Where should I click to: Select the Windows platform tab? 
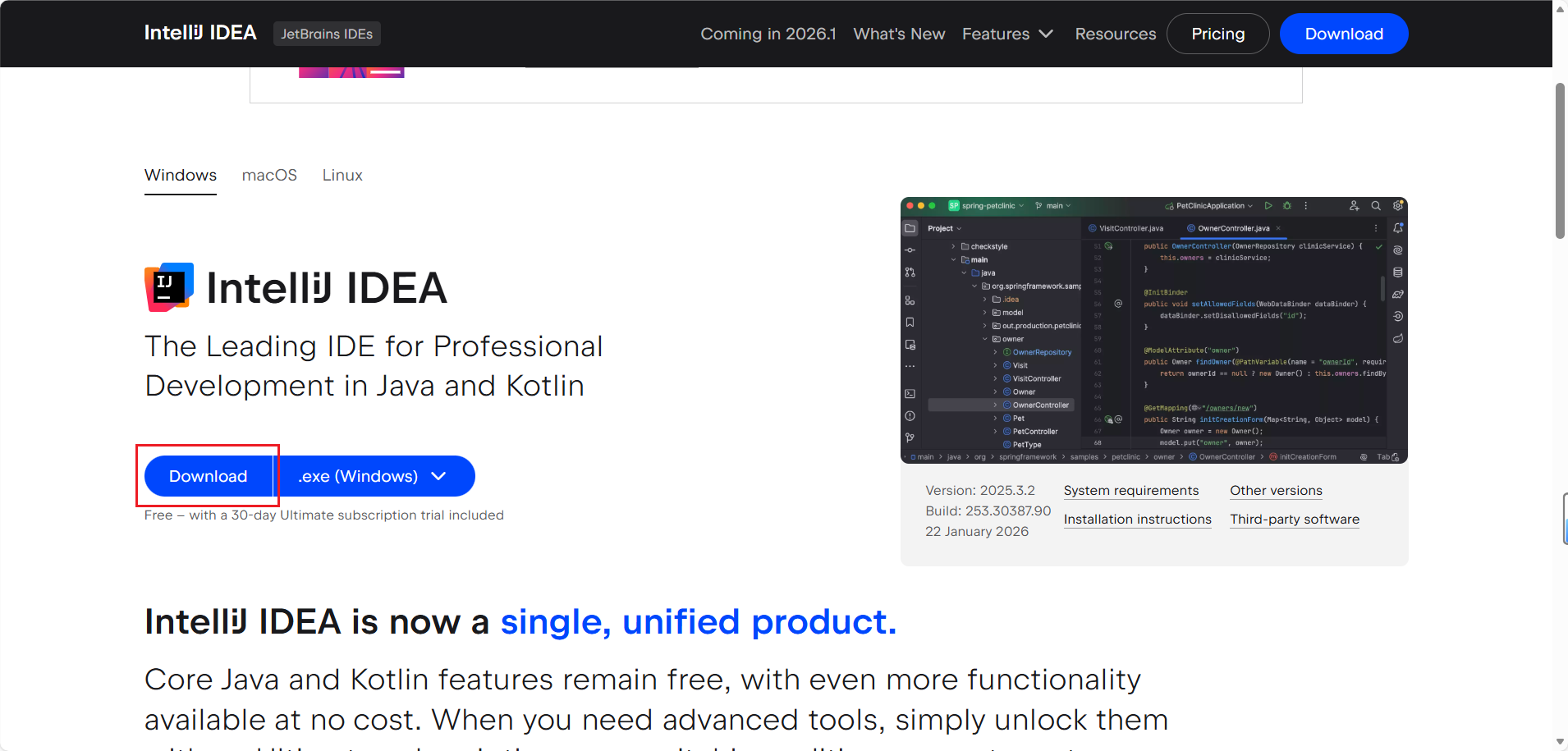point(181,176)
